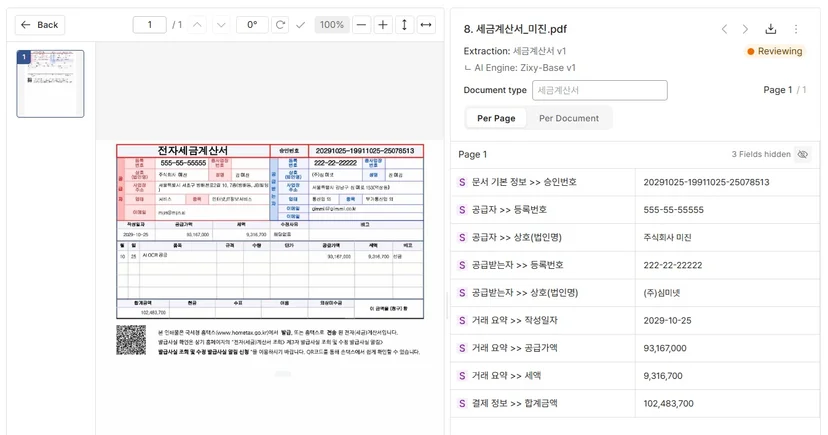Select the 공급받는자 >> 상호(법인명) field label
The width and height of the screenshot is (828, 435).
click(x=525, y=293)
